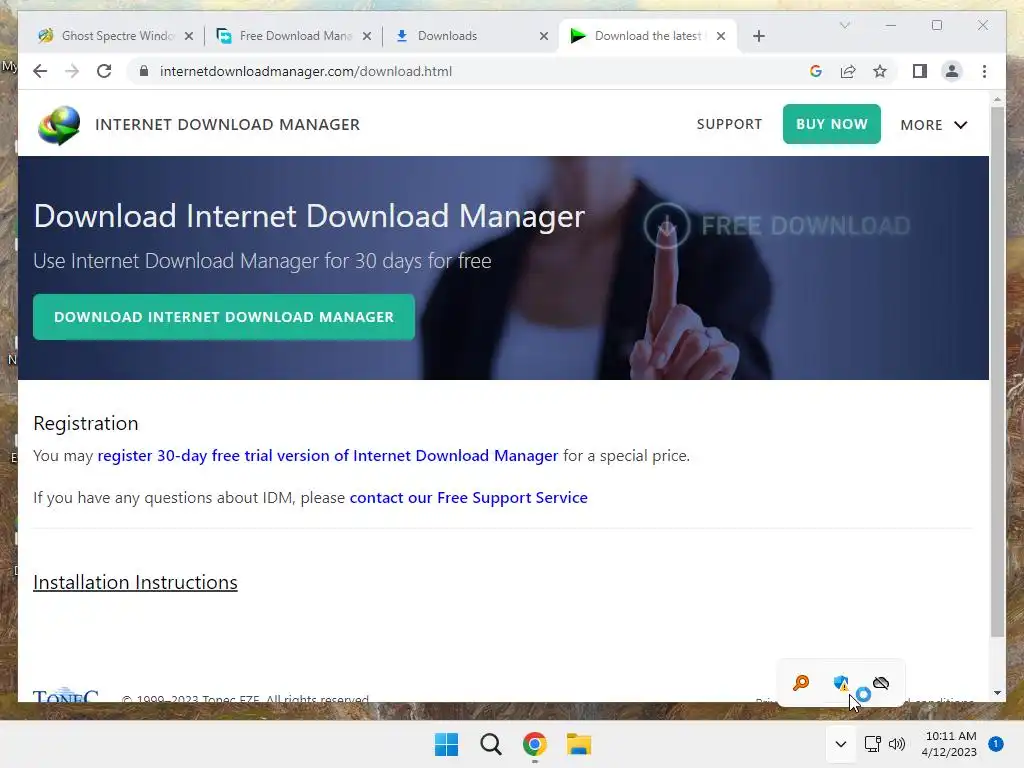
Task: Open the Chrome three-dot menu
Action: (x=984, y=71)
